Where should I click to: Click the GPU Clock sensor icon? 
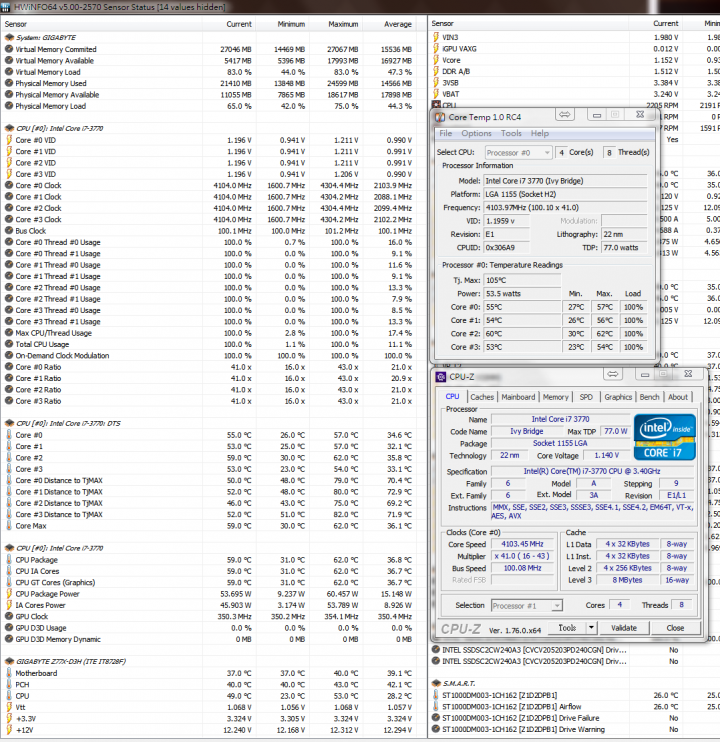(x=9, y=616)
